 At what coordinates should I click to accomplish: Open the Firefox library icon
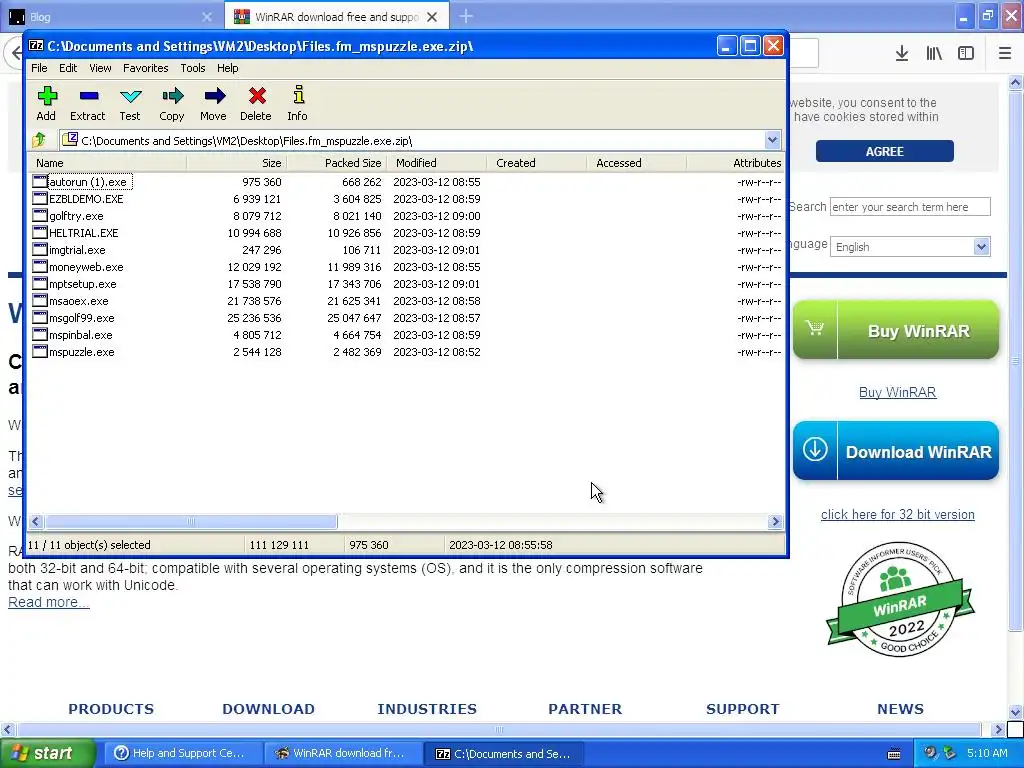point(934,54)
